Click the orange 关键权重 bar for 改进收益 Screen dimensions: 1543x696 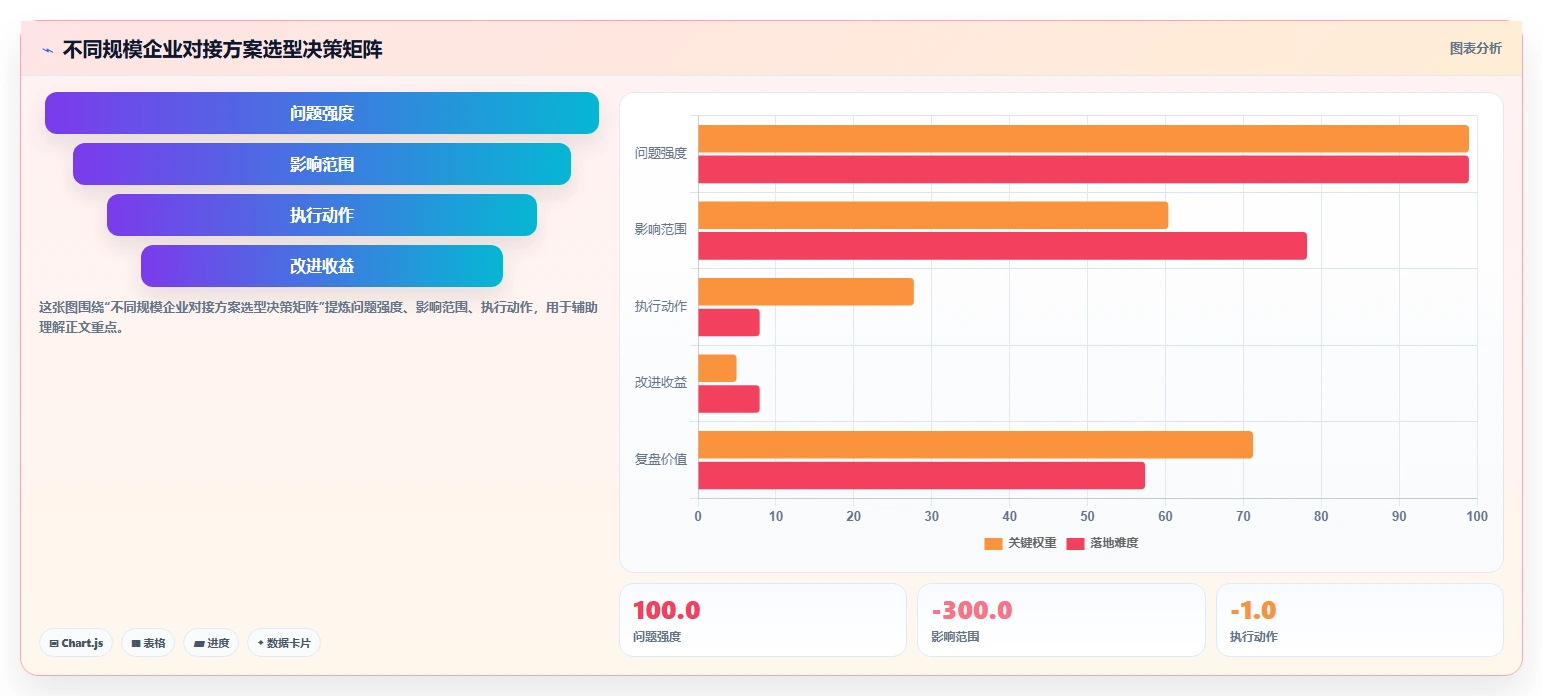(x=717, y=368)
